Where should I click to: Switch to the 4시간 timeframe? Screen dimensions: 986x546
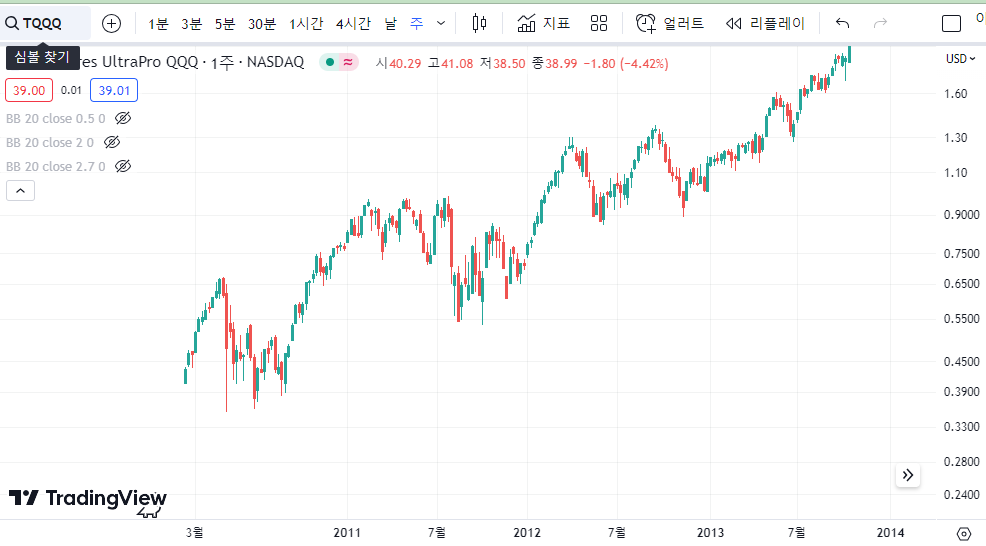[x=353, y=23]
